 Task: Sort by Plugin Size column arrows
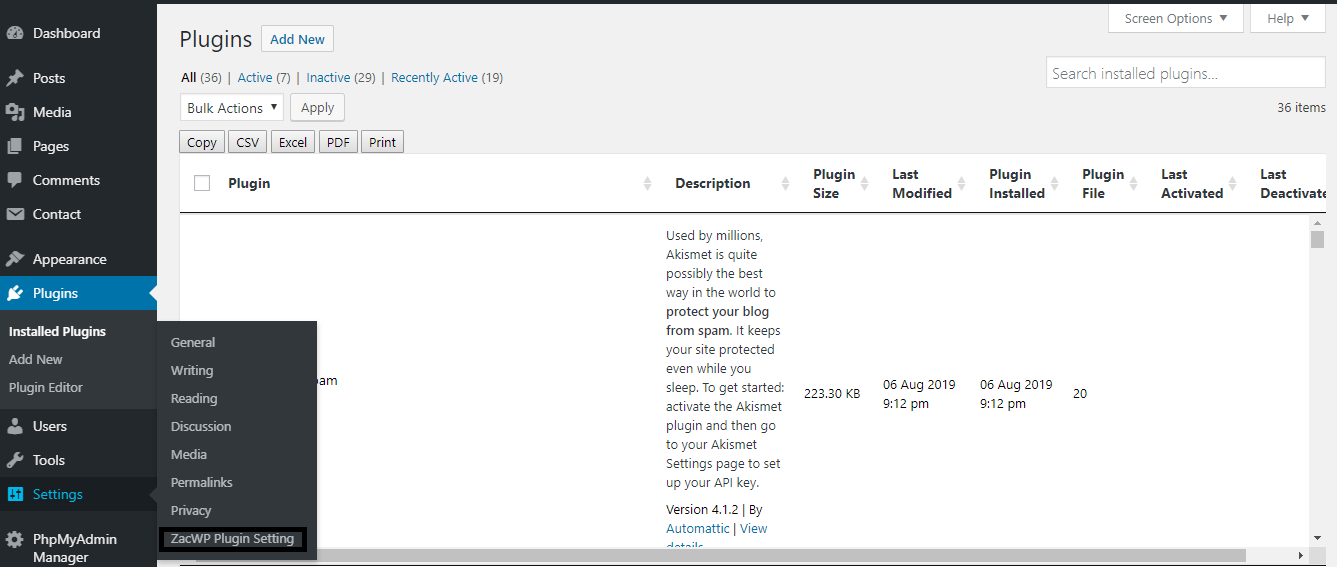pyautogui.click(x=865, y=183)
